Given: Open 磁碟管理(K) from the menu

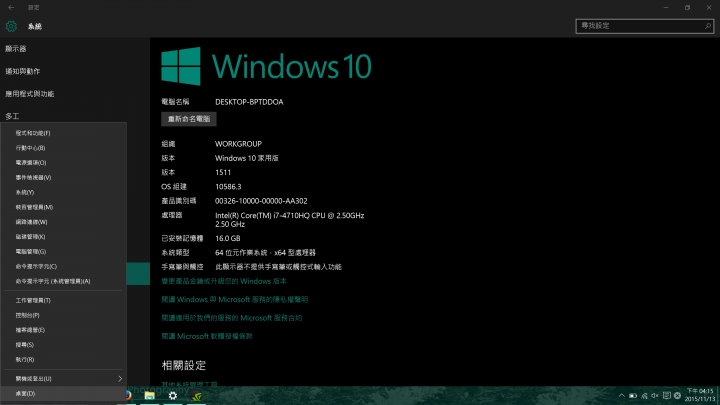Looking at the screenshot, I should click(x=63, y=236).
